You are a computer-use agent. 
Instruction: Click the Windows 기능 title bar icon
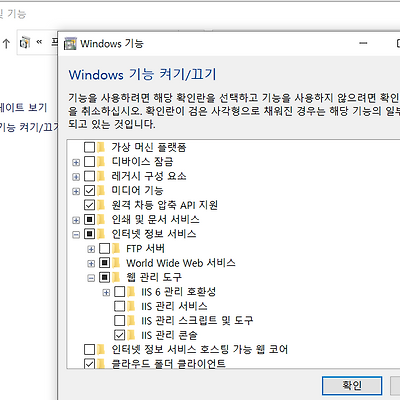click(70, 44)
